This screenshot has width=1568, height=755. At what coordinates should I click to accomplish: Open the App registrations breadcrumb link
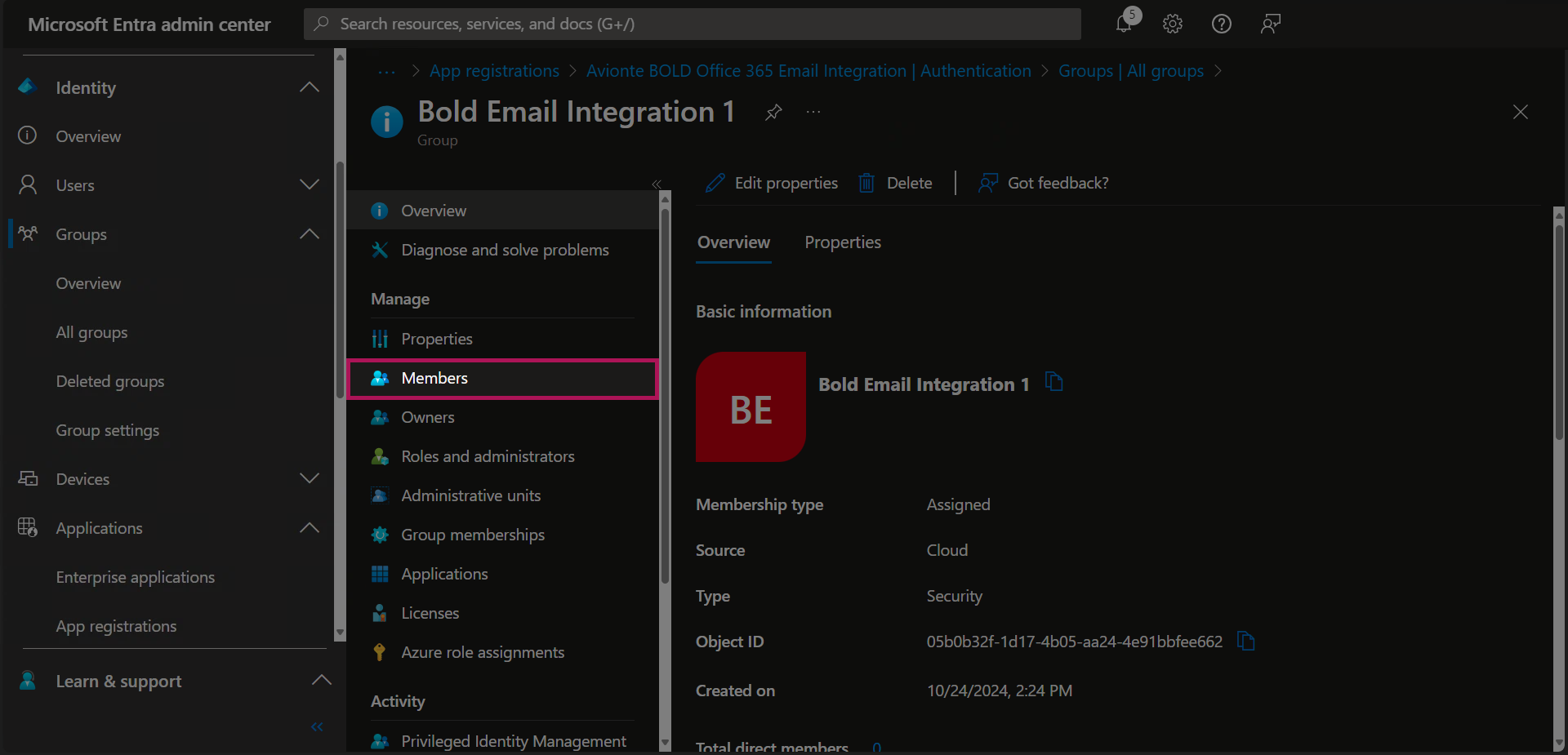coord(494,71)
